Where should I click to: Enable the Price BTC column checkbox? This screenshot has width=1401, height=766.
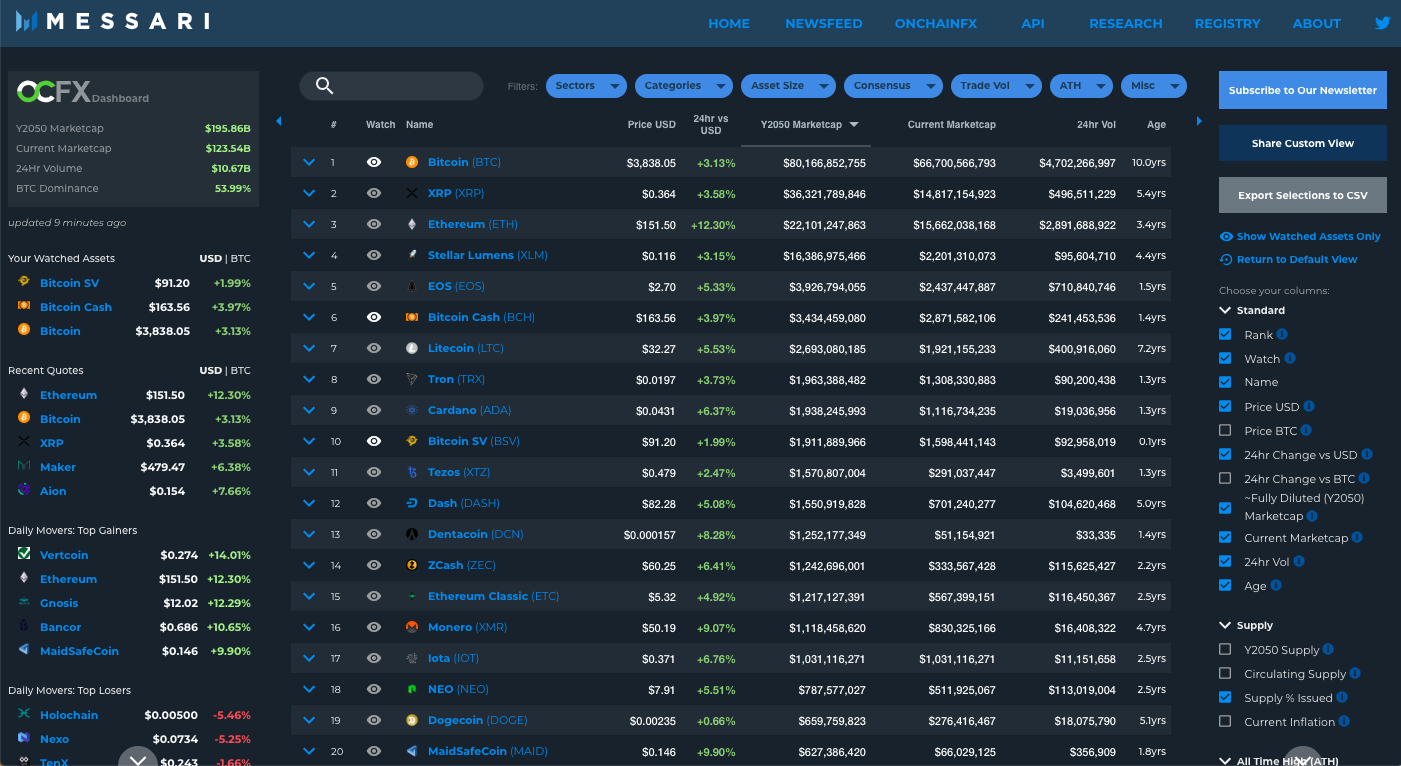point(1225,430)
